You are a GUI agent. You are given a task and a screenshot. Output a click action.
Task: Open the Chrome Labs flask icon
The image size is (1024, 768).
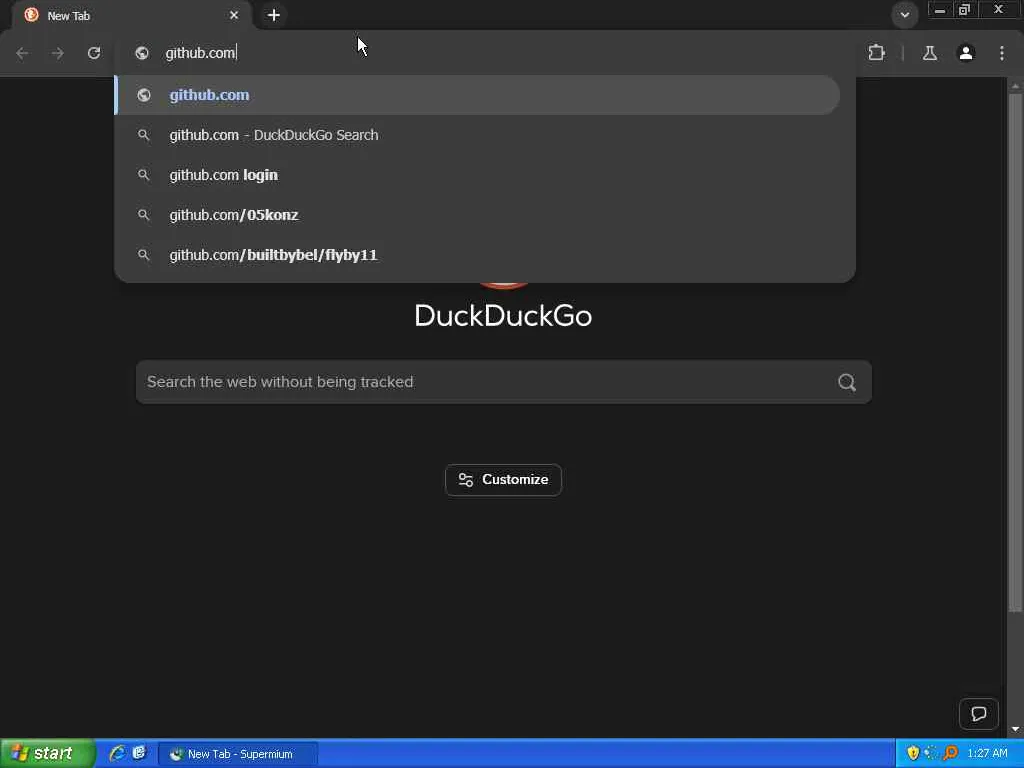click(930, 53)
